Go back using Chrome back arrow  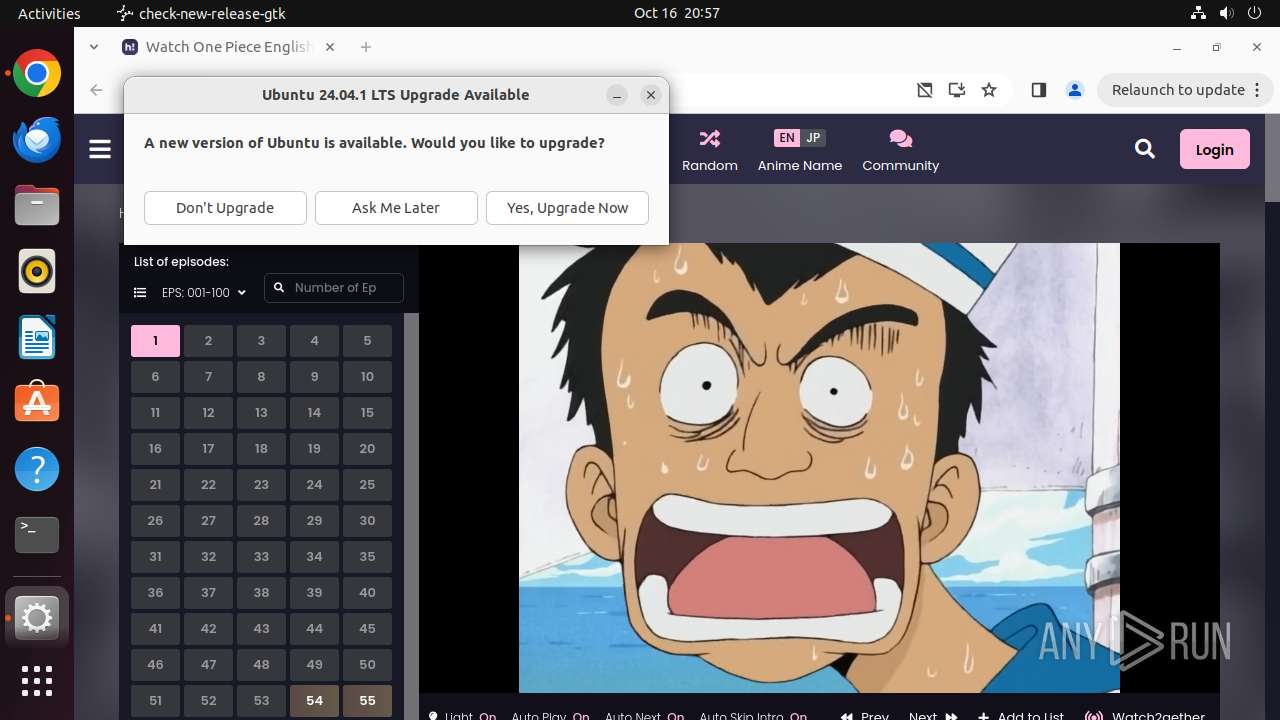click(x=96, y=90)
